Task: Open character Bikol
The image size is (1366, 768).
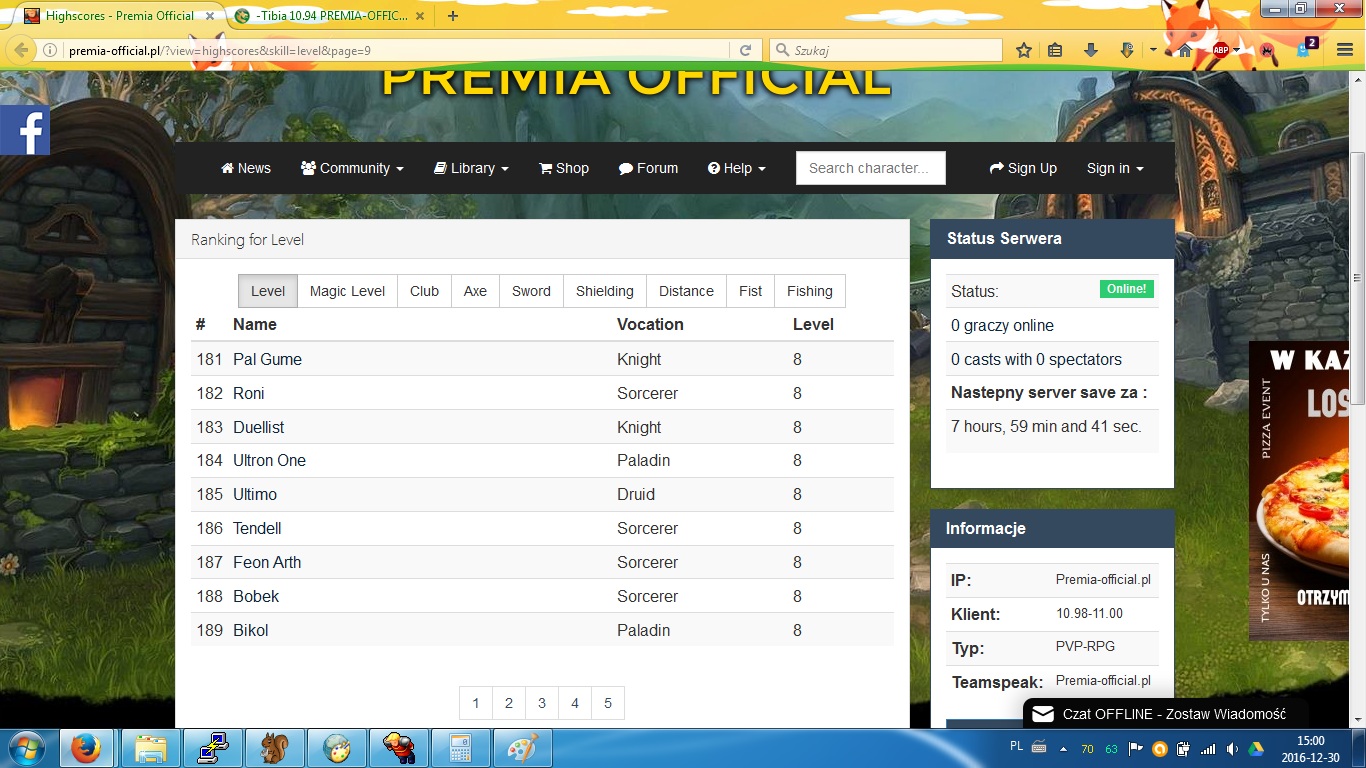Action: 251,630
